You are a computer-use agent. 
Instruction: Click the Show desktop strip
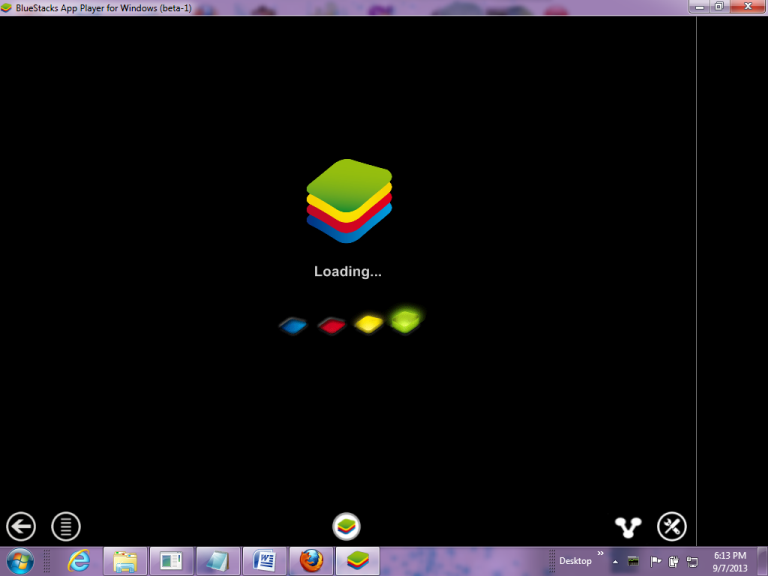click(x=763, y=561)
